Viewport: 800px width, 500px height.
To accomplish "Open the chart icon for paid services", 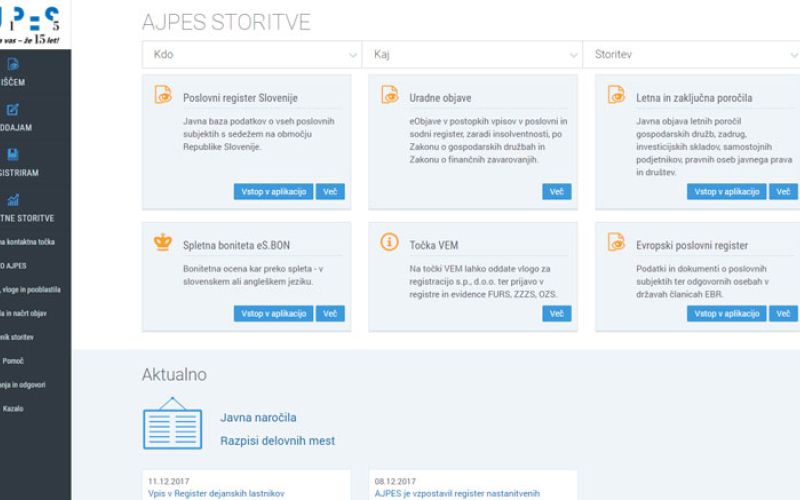I will (13, 199).
